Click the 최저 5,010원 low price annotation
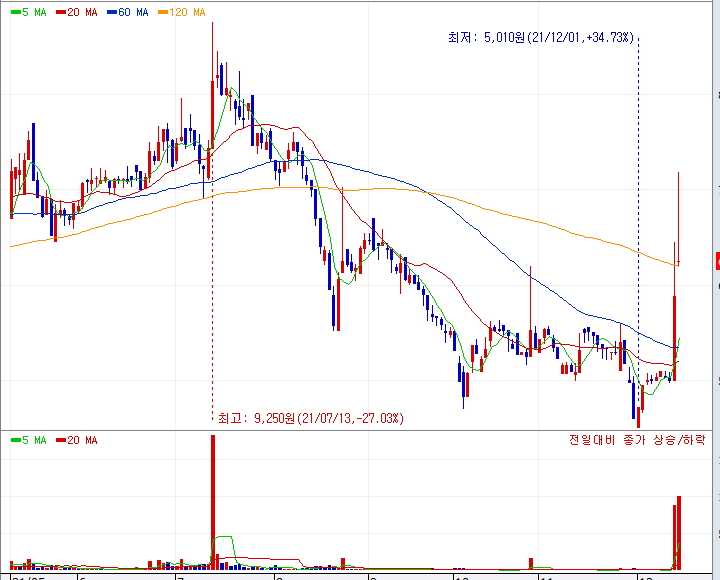Viewport: 720px width, 580px height. pos(541,38)
